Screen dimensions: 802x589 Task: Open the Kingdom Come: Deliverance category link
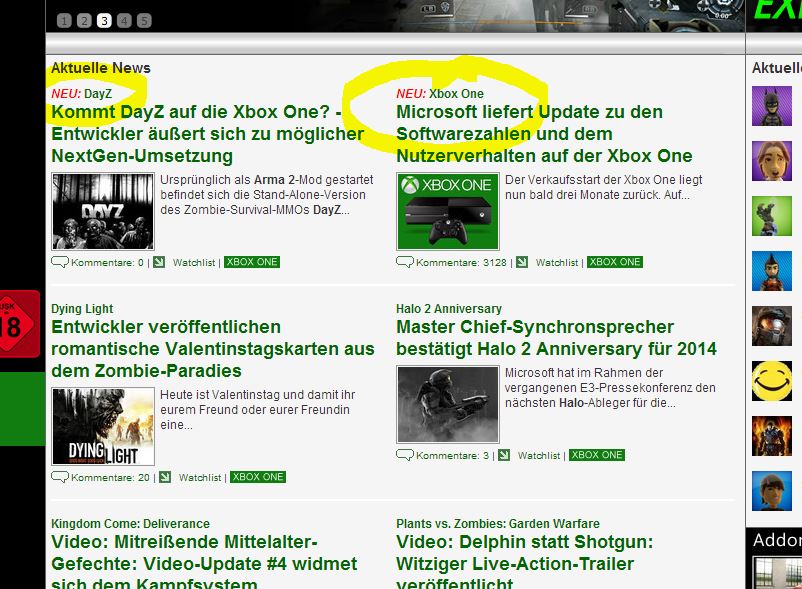point(130,523)
